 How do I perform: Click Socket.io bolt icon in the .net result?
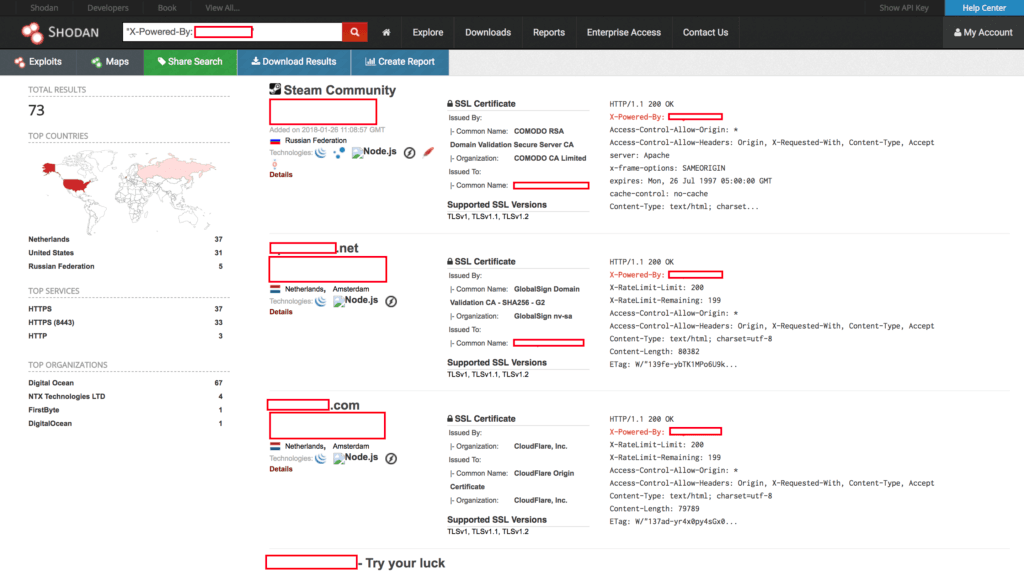point(391,301)
